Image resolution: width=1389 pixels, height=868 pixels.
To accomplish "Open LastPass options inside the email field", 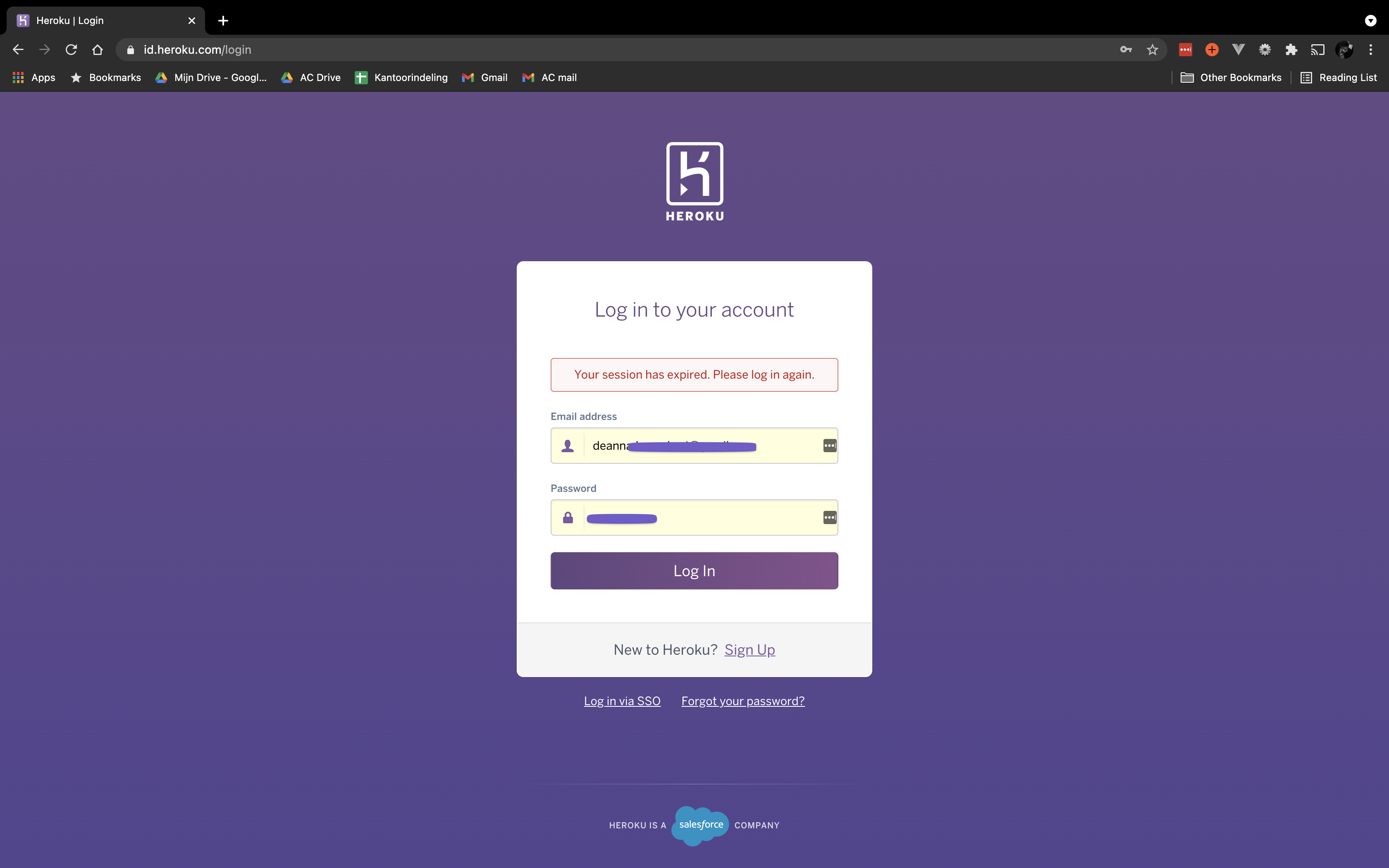I will click(x=830, y=446).
